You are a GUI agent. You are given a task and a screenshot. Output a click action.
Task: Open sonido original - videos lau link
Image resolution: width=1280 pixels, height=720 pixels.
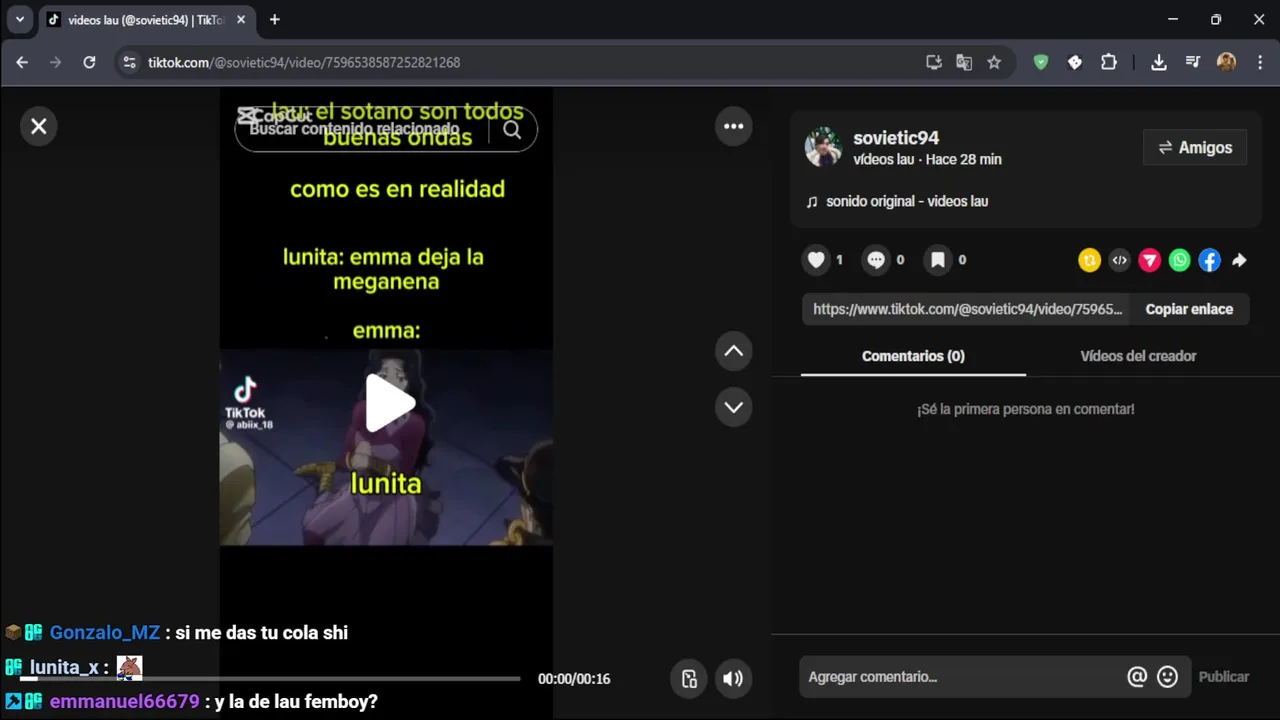906,201
